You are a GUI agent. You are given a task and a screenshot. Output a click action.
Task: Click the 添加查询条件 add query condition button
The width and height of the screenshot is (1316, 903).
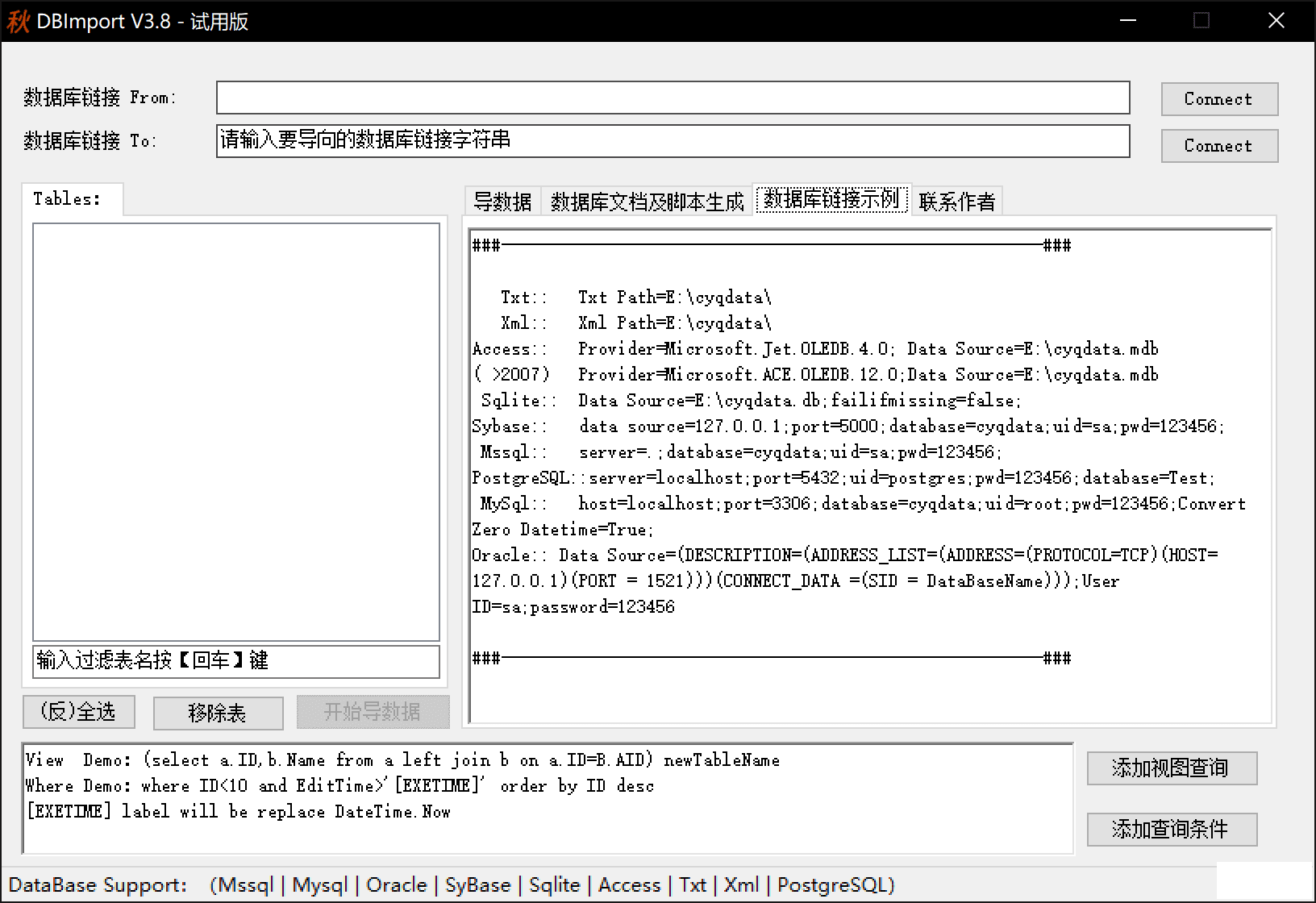click(1171, 829)
